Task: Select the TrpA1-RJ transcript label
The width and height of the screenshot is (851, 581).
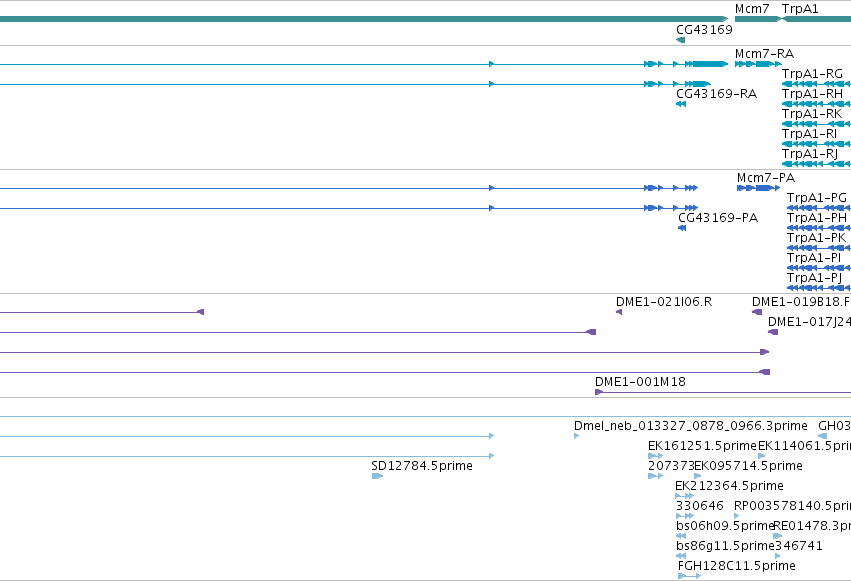Action: [x=810, y=154]
